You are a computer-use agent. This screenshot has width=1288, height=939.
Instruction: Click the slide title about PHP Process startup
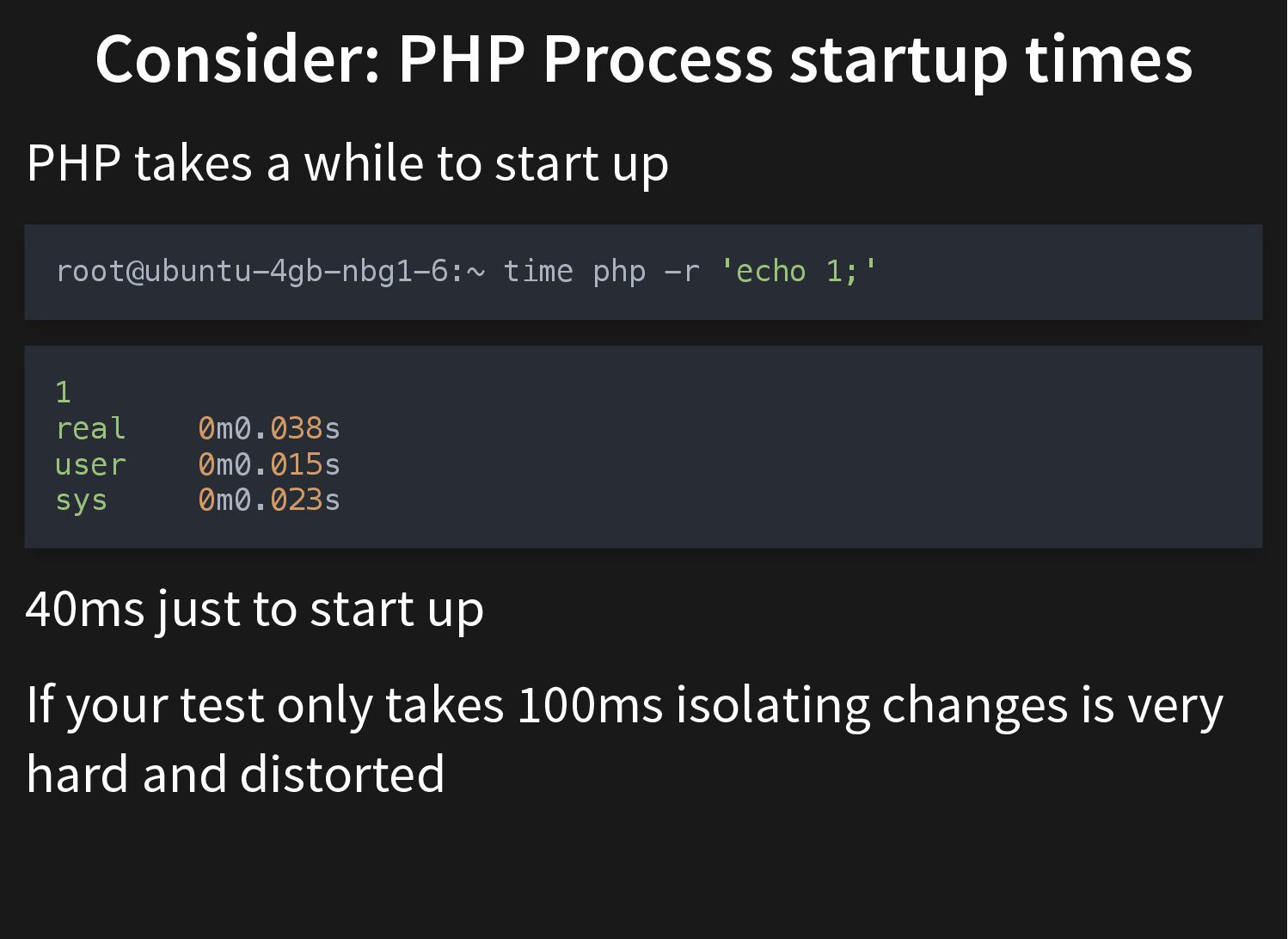point(643,58)
